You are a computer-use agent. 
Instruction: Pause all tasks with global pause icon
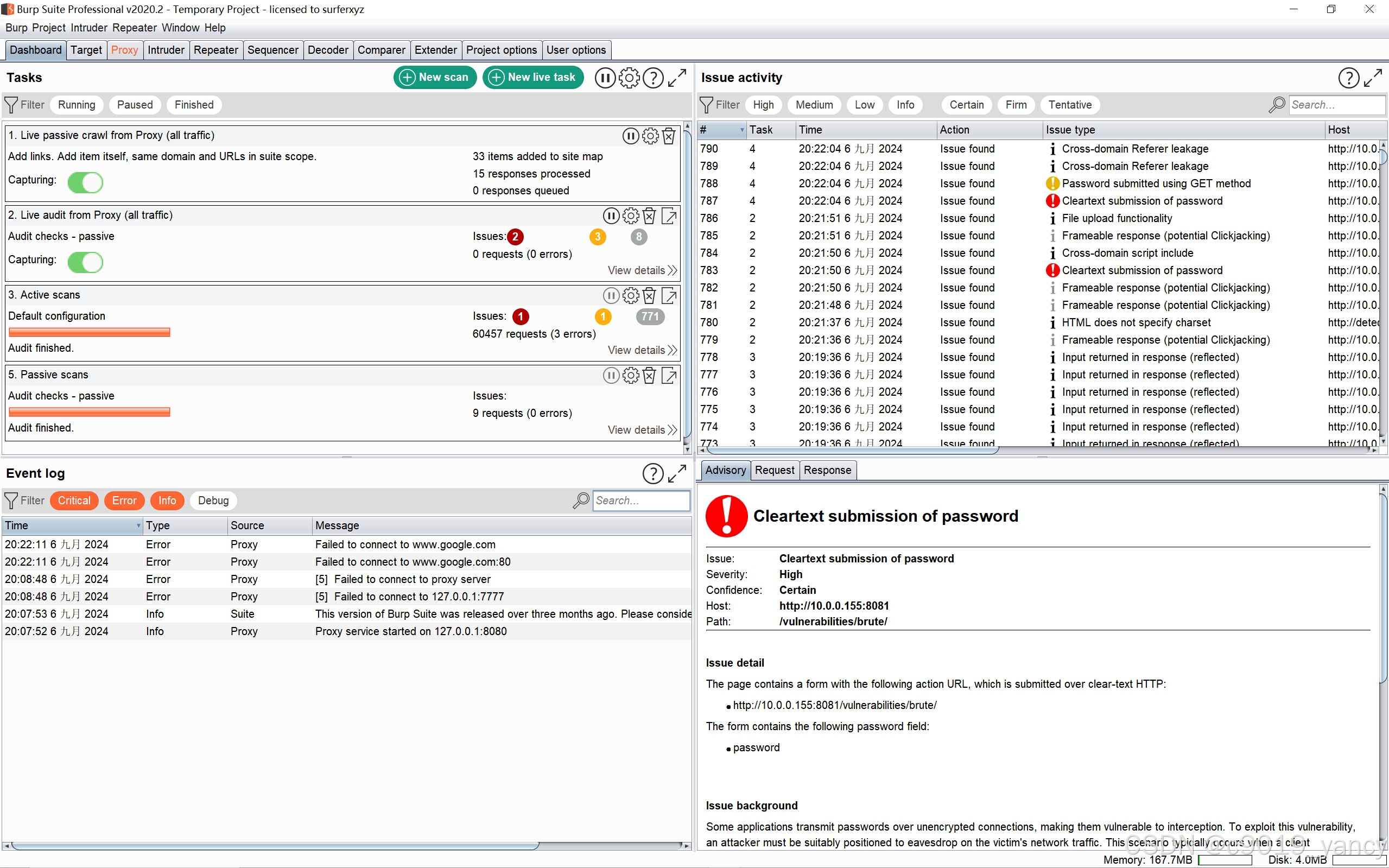(x=605, y=78)
